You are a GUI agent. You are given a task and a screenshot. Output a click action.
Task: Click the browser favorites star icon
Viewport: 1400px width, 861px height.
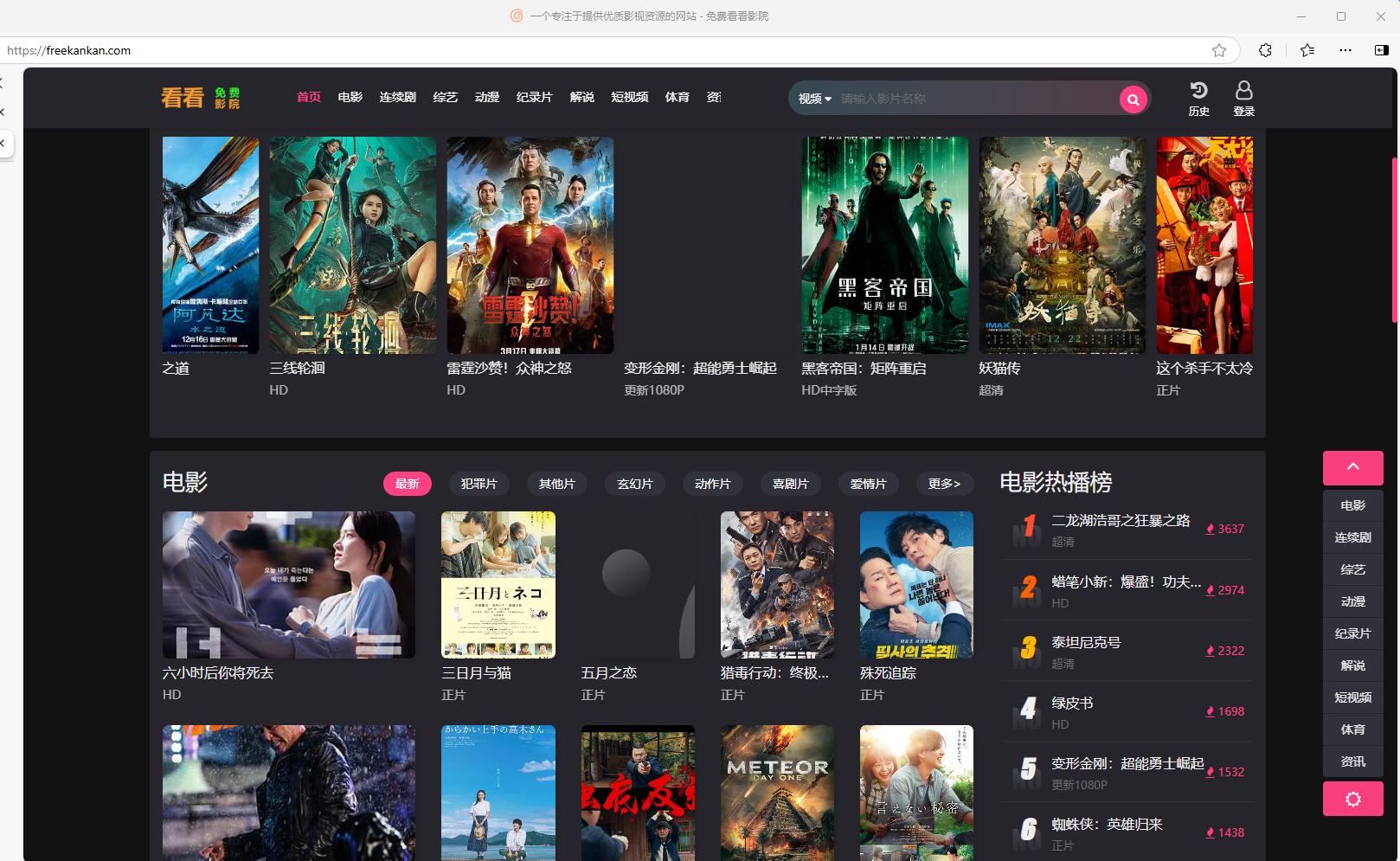1219,50
